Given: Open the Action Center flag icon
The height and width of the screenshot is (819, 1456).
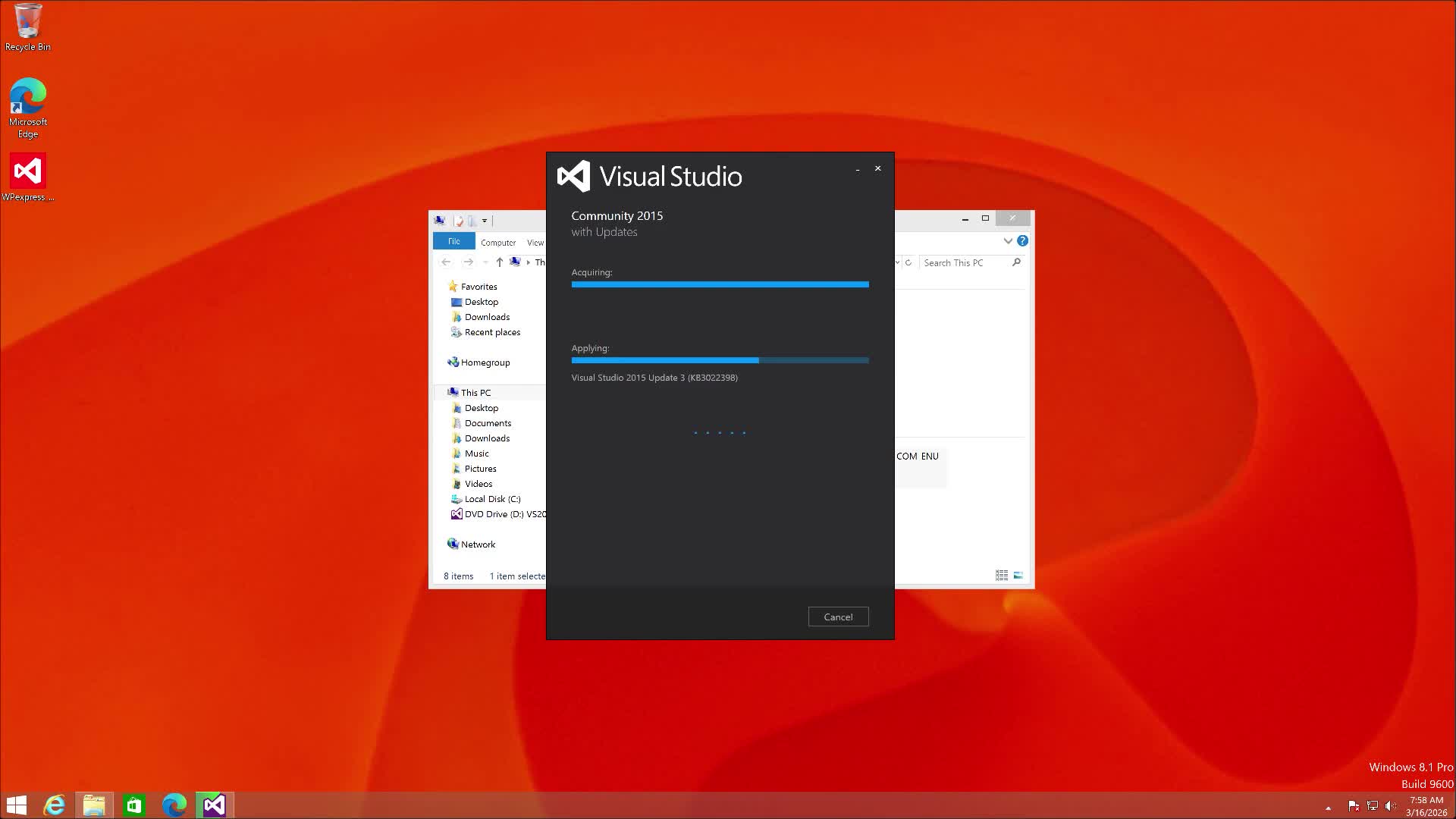Looking at the screenshot, I should click(1354, 806).
